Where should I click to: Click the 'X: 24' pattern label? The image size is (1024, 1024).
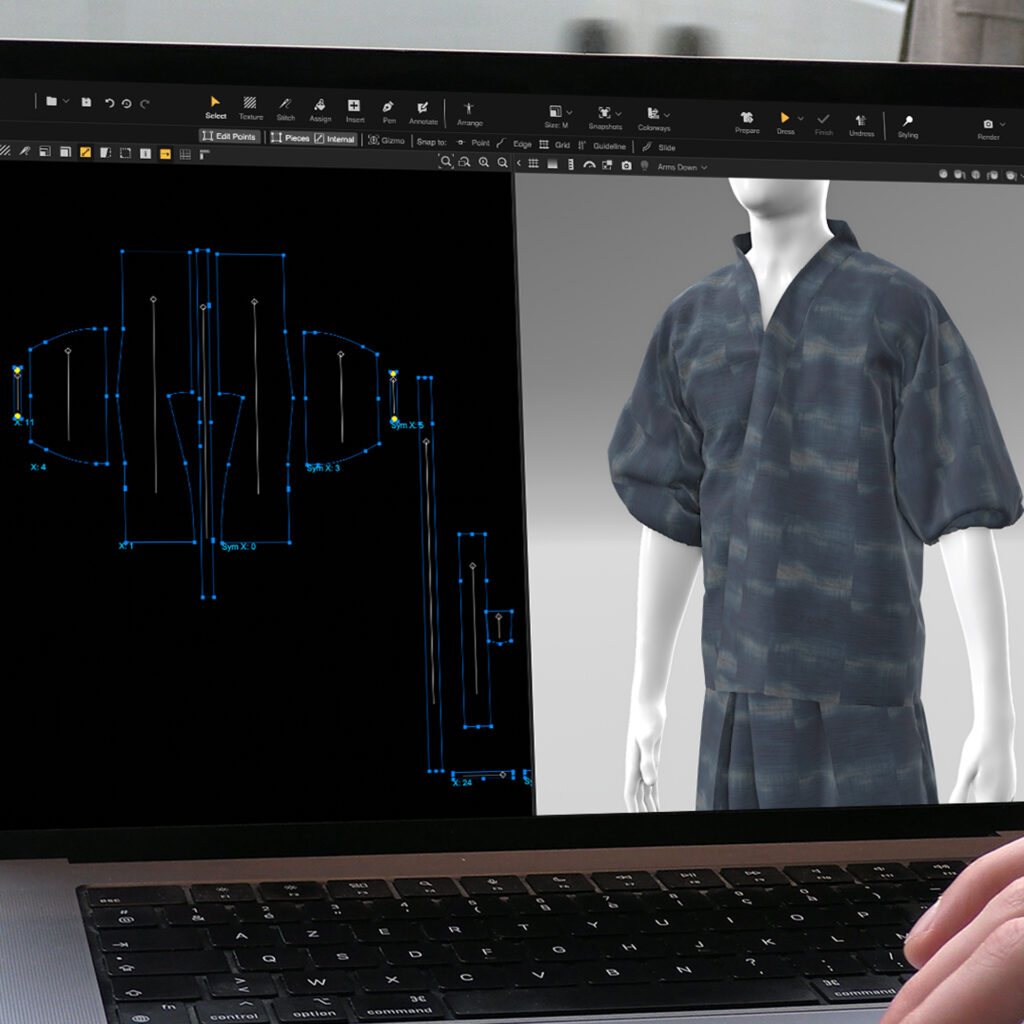[462, 782]
